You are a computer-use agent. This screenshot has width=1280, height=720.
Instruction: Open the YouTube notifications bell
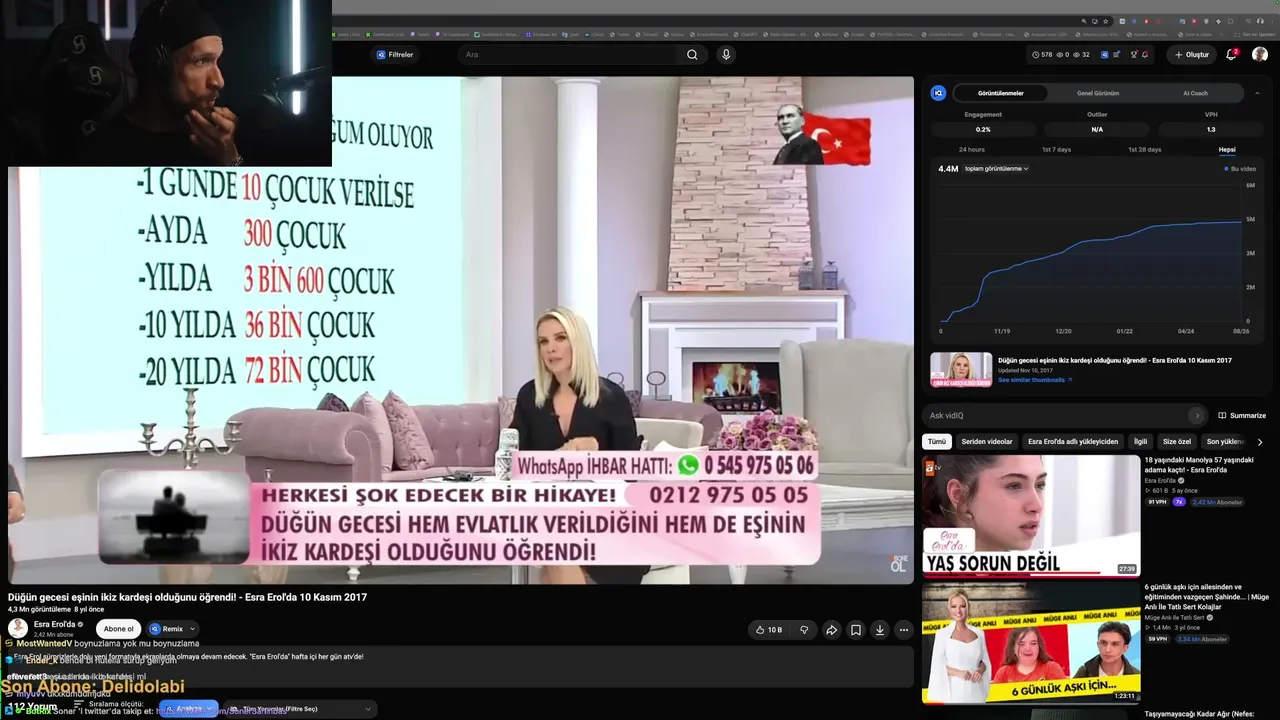(x=1232, y=55)
